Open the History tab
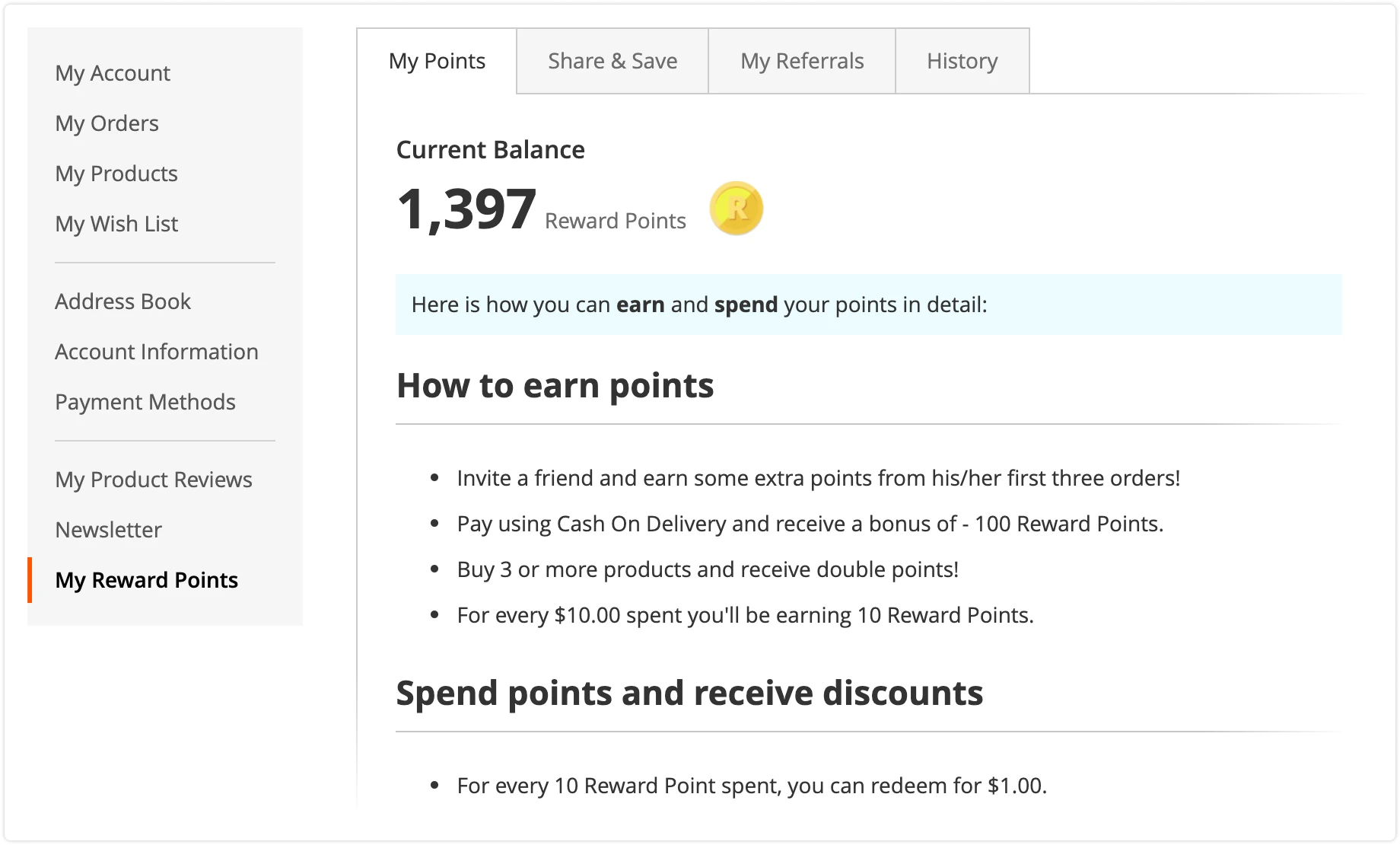The height and width of the screenshot is (845, 1400). click(x=961, y=60)
